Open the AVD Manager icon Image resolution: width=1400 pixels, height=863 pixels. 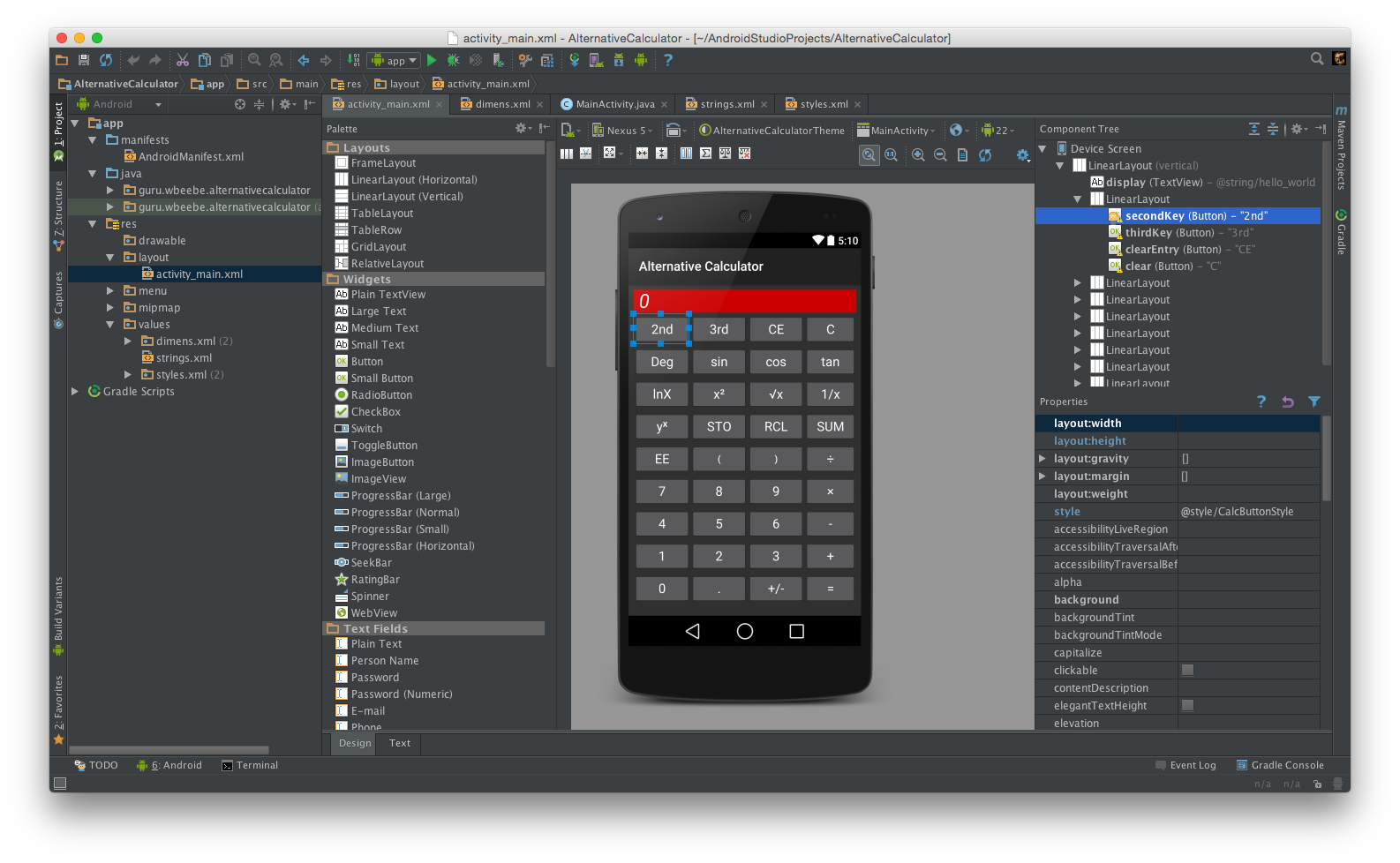tap(597, 60)
